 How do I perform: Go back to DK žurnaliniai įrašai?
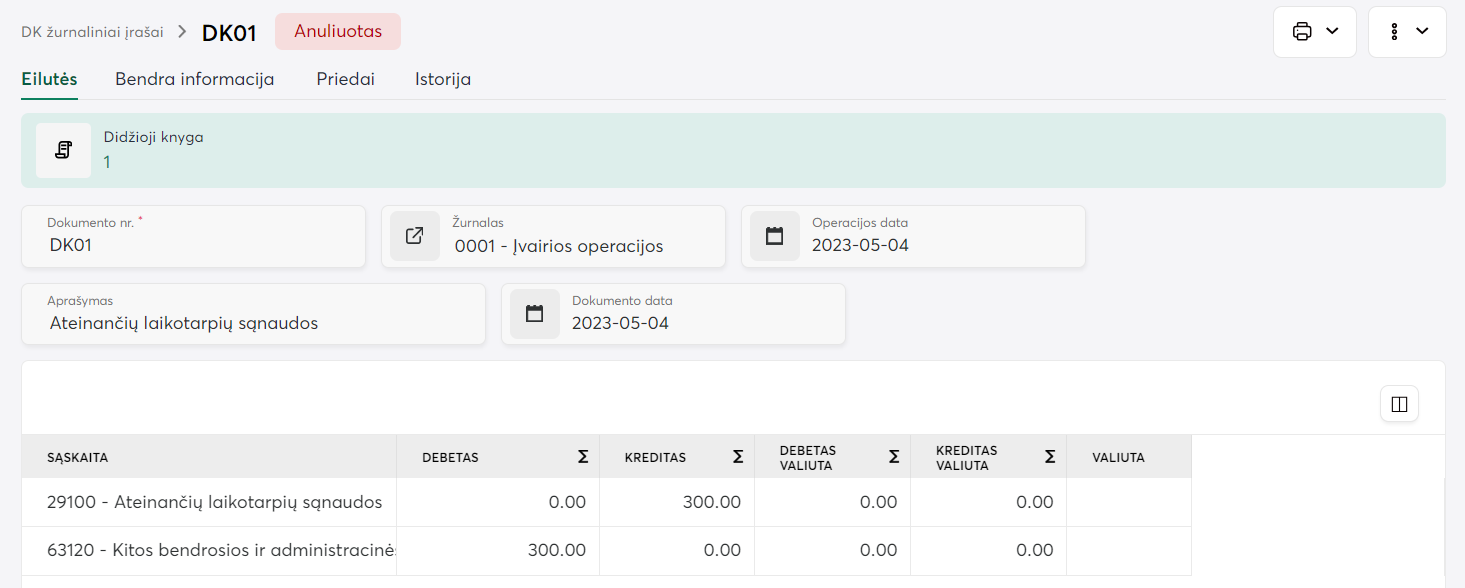[x=92, y=32]
